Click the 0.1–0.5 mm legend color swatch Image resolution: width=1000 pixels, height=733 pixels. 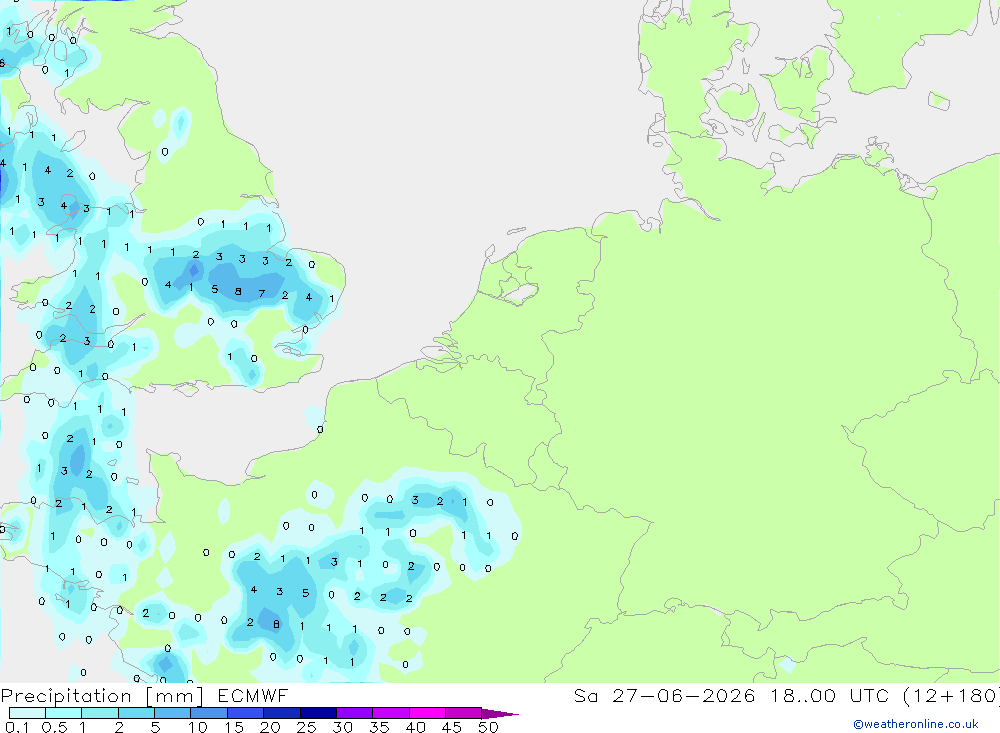tap(27, 713)
